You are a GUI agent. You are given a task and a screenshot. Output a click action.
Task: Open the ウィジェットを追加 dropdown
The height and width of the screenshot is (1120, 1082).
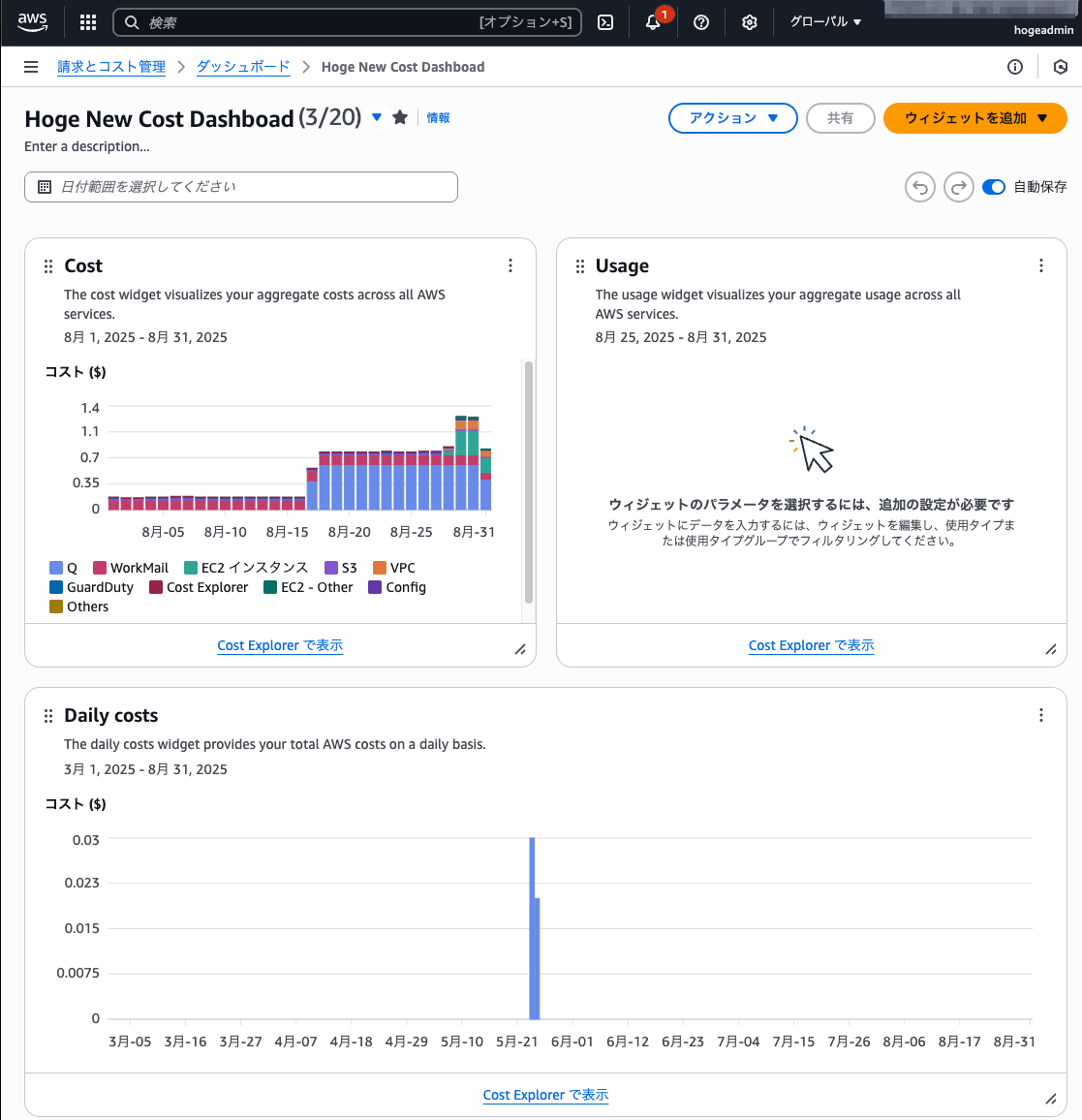tap(974, 118)
